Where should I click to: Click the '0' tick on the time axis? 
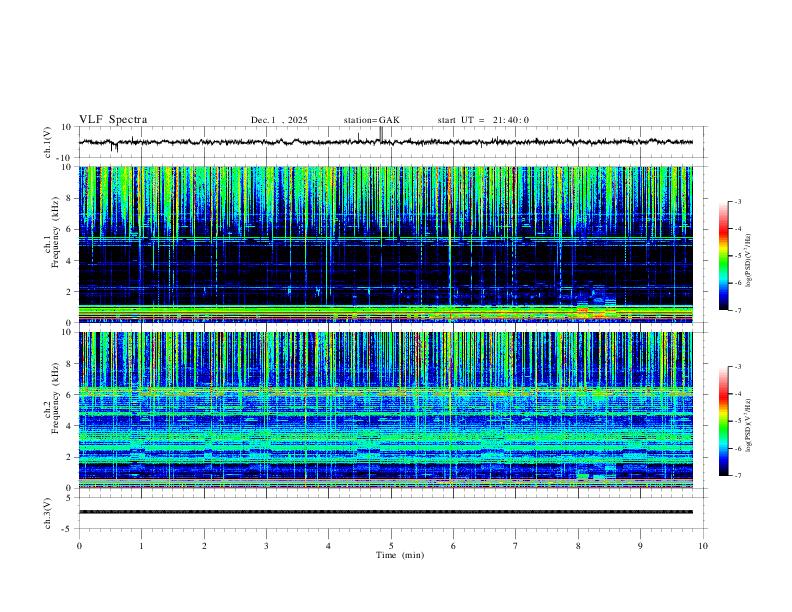79,546
